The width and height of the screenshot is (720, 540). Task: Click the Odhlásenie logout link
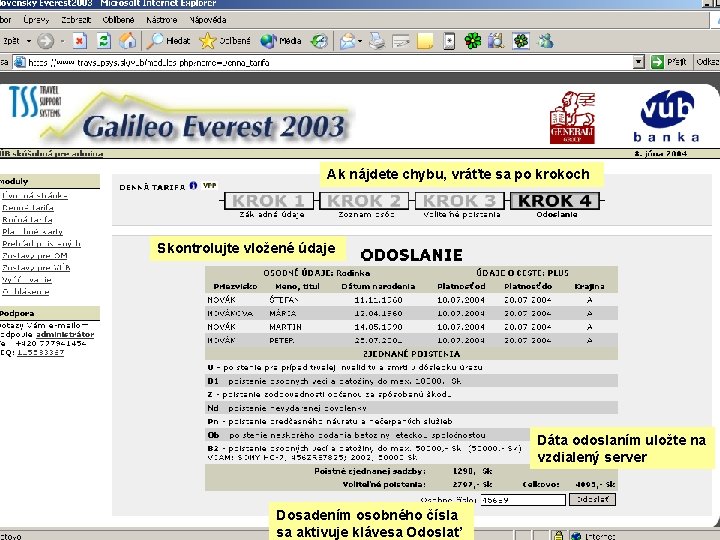(x=26, y=291)
